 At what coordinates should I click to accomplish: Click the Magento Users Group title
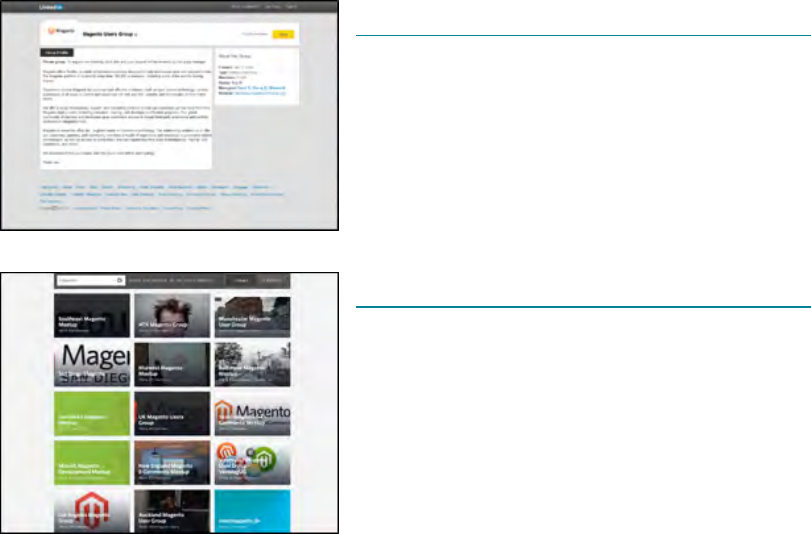click(x=108, y=34)
